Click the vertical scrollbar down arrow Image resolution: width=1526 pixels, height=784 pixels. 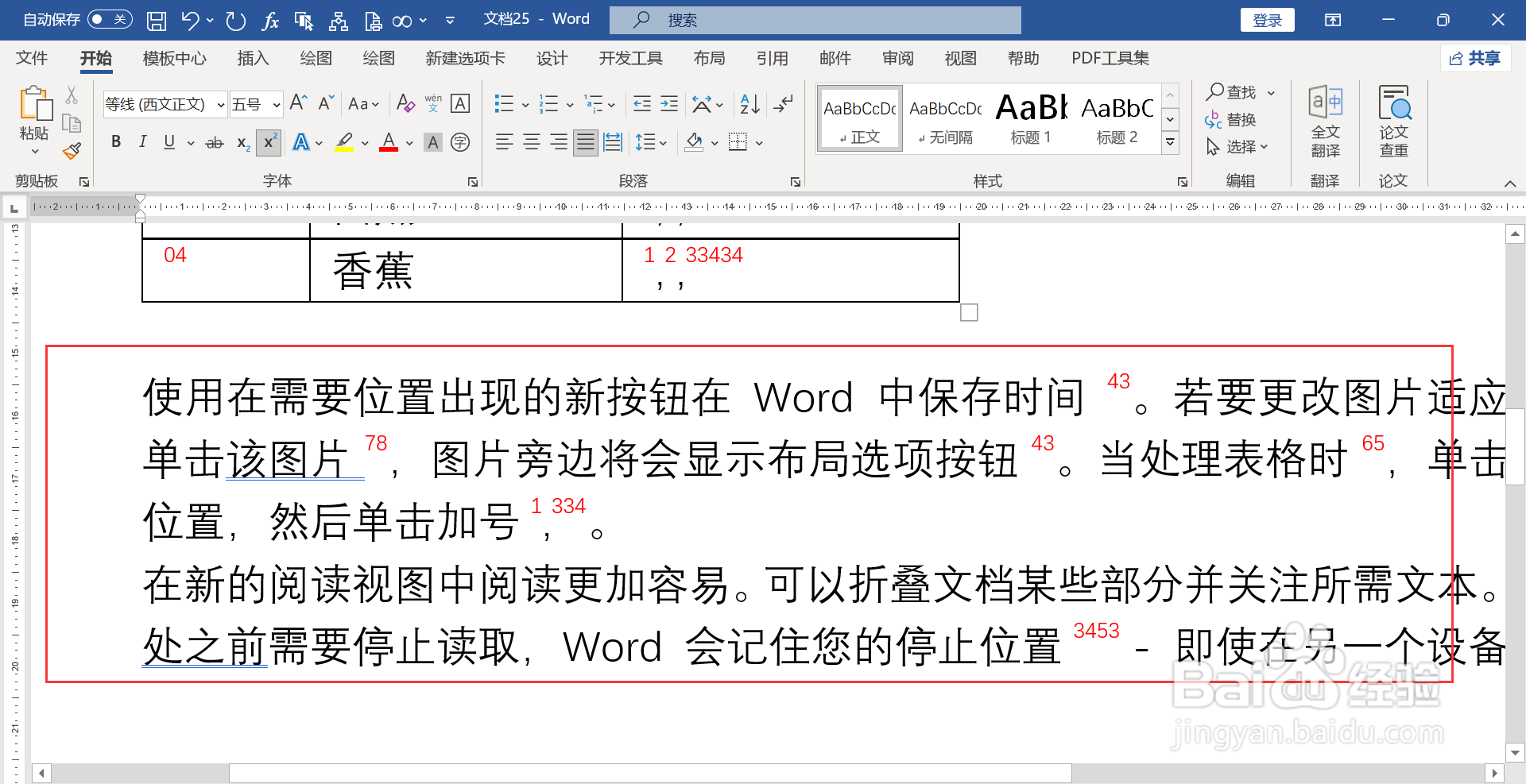coord(1515,752)
